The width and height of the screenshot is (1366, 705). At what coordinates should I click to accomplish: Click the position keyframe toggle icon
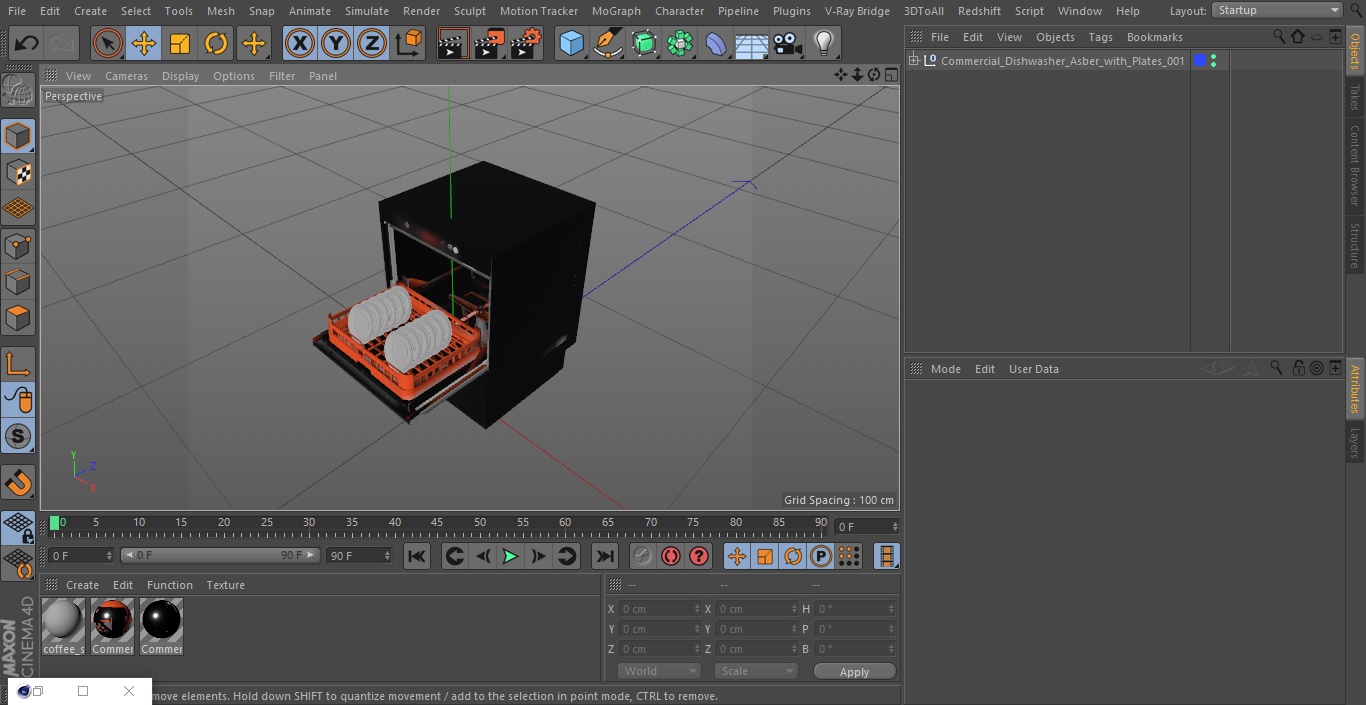pos(737,556)
